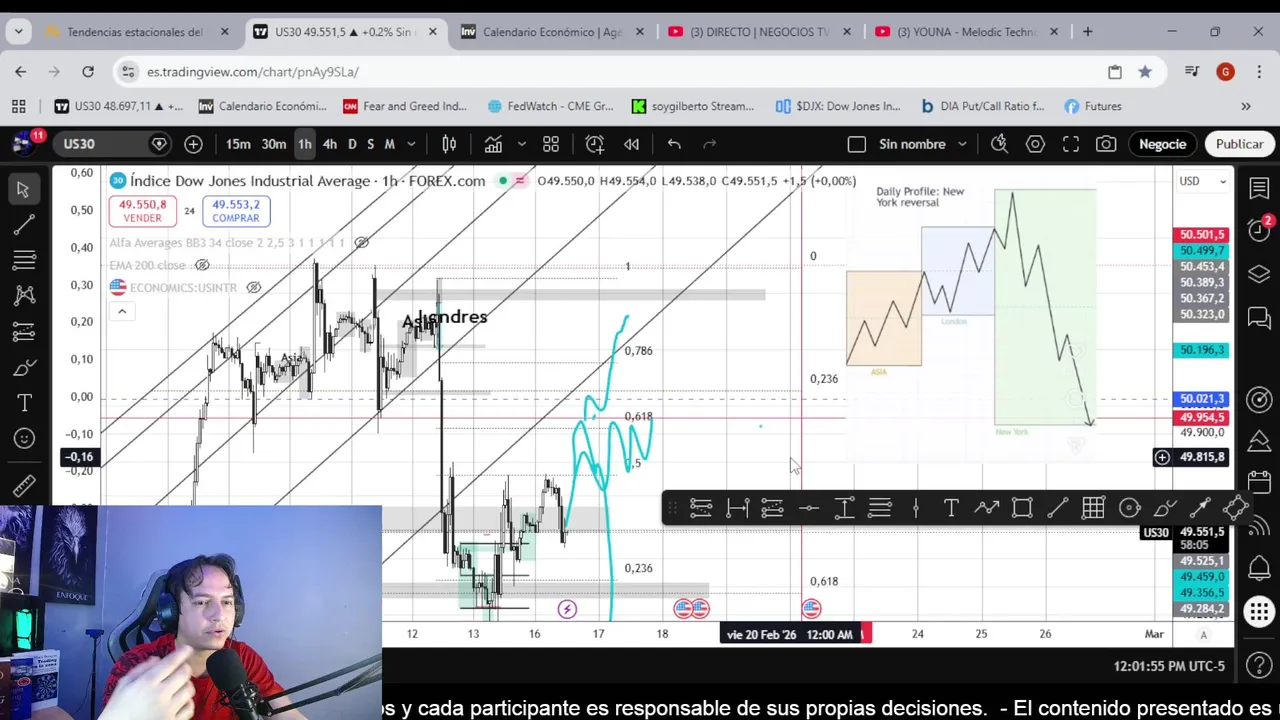Open Gann and Fibonacci tools in left toolbar
The height and width of the screenshot is (720, 1280).
23,261
